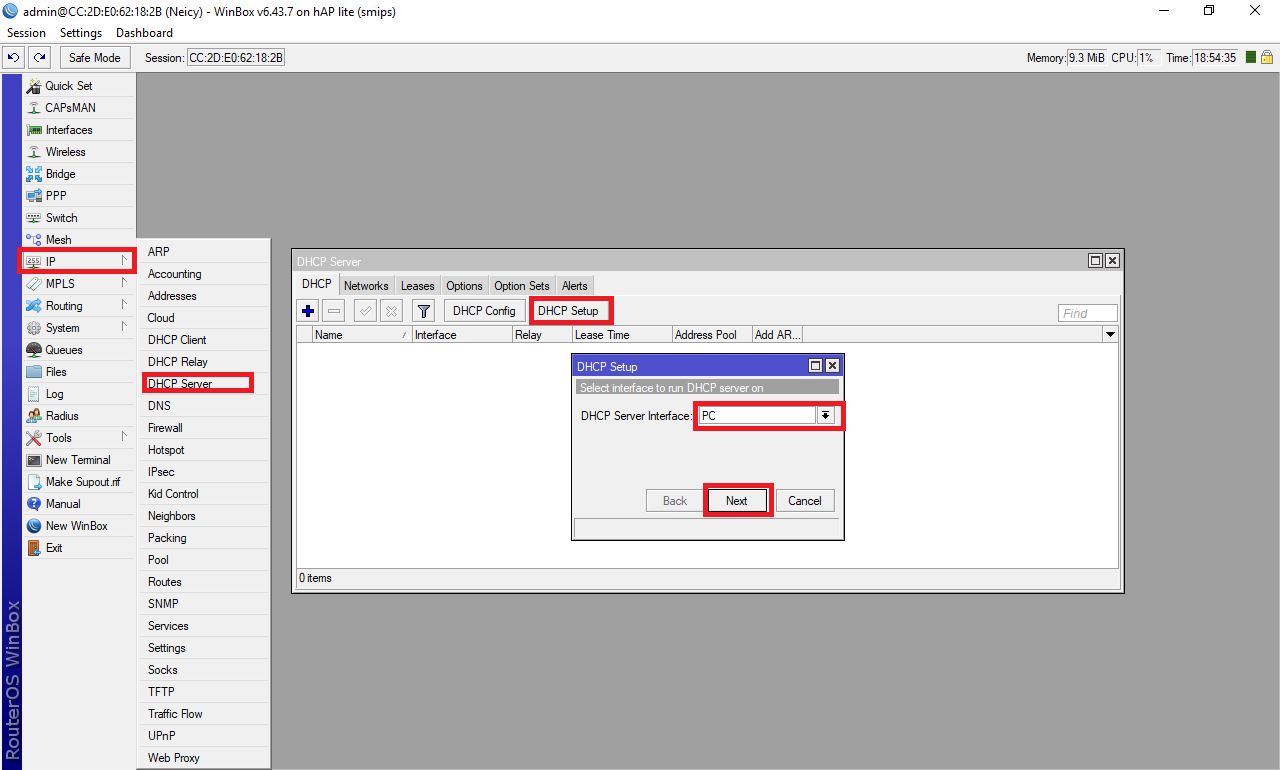Expand the IP sidebar menu
The height and width of the screenshot is (770, 1280).
tap(79, 262)
